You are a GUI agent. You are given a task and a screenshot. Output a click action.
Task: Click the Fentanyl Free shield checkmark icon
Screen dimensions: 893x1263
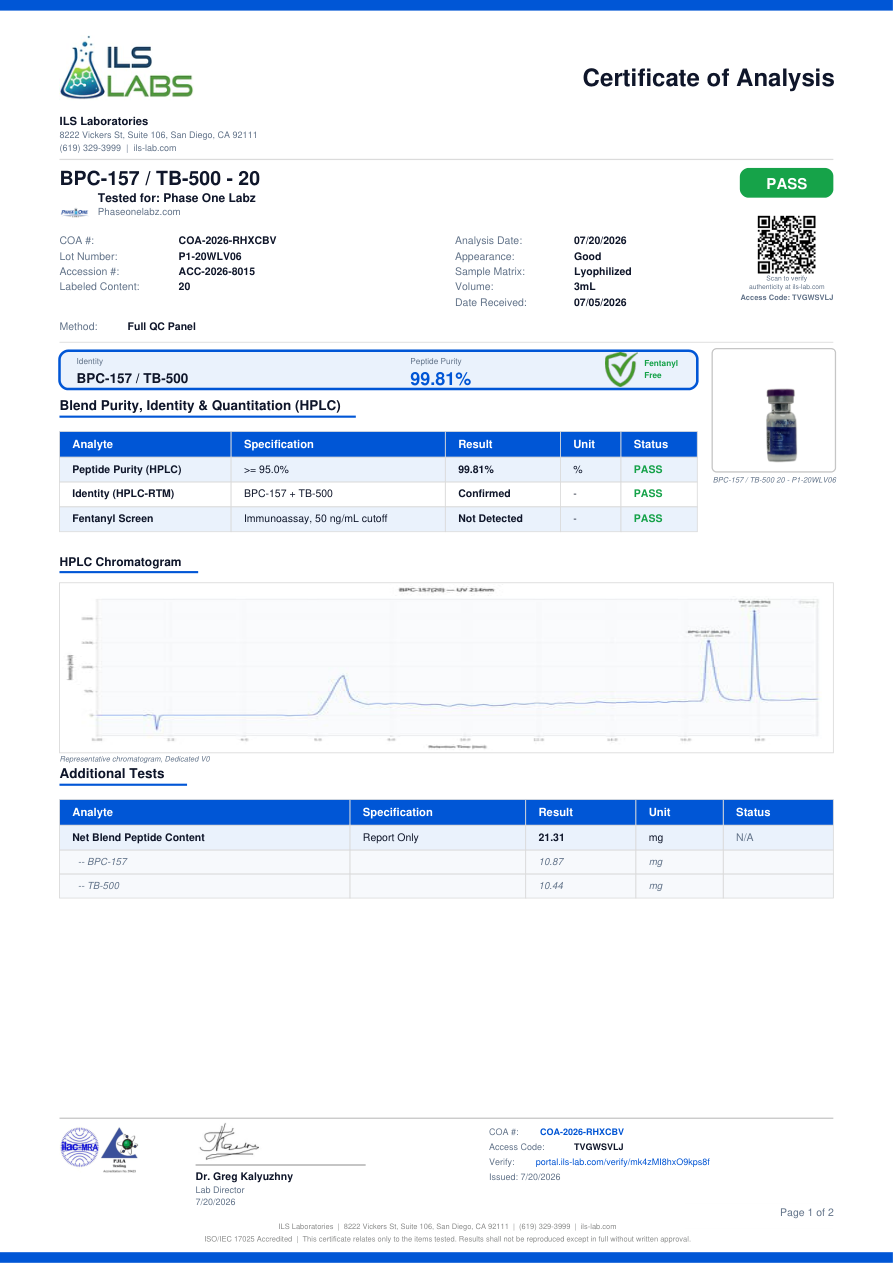coord(620,369)
